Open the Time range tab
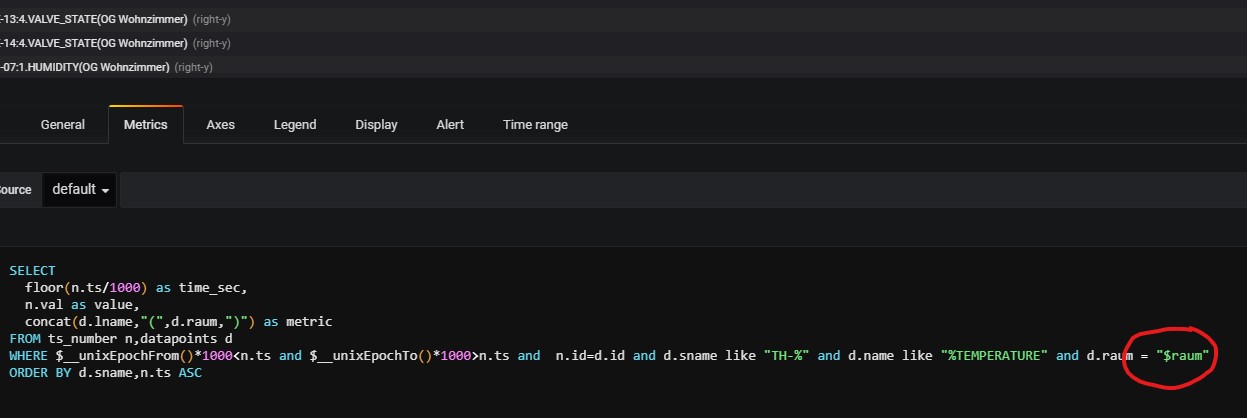Image resolution: width=1247 pixels, height=418 pixels. 535,125
